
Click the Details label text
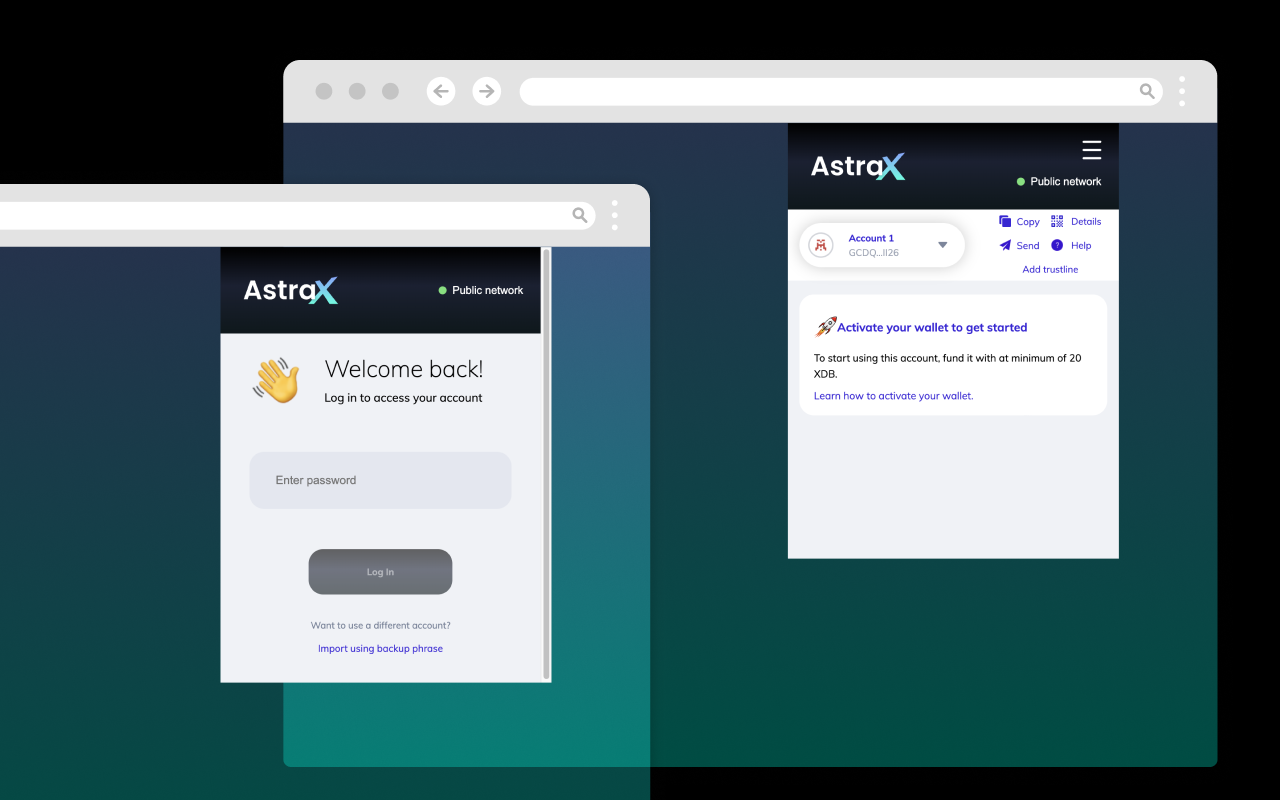[1086, 222]
